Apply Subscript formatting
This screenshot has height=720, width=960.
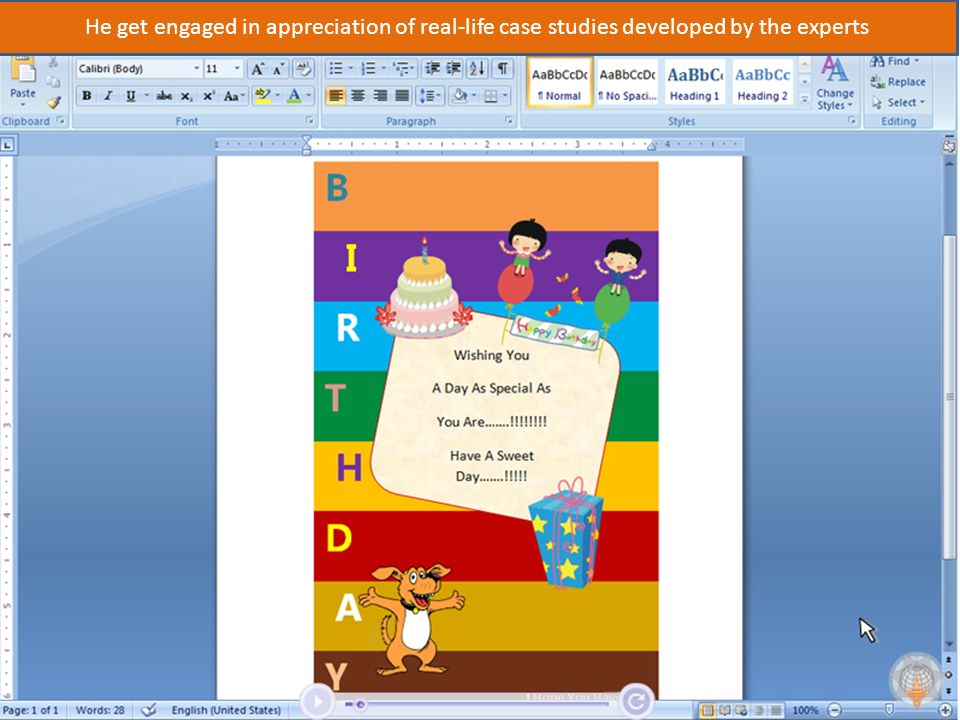[x=187, y=96]
